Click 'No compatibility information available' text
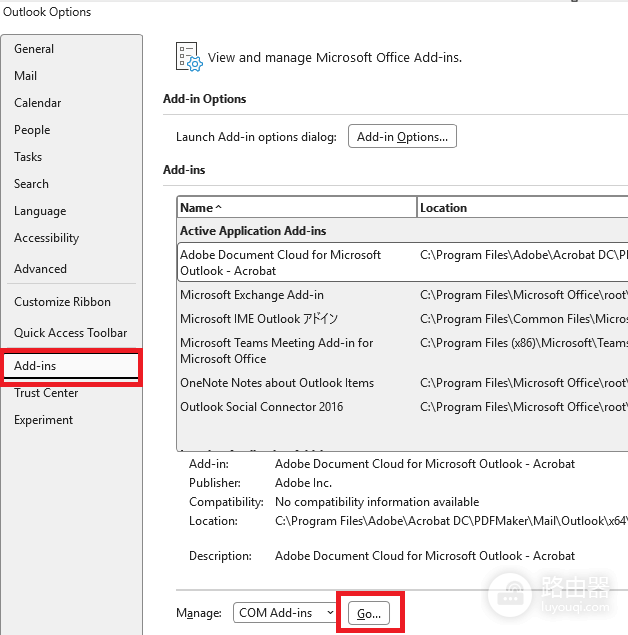628x635 pixels. 377,502
